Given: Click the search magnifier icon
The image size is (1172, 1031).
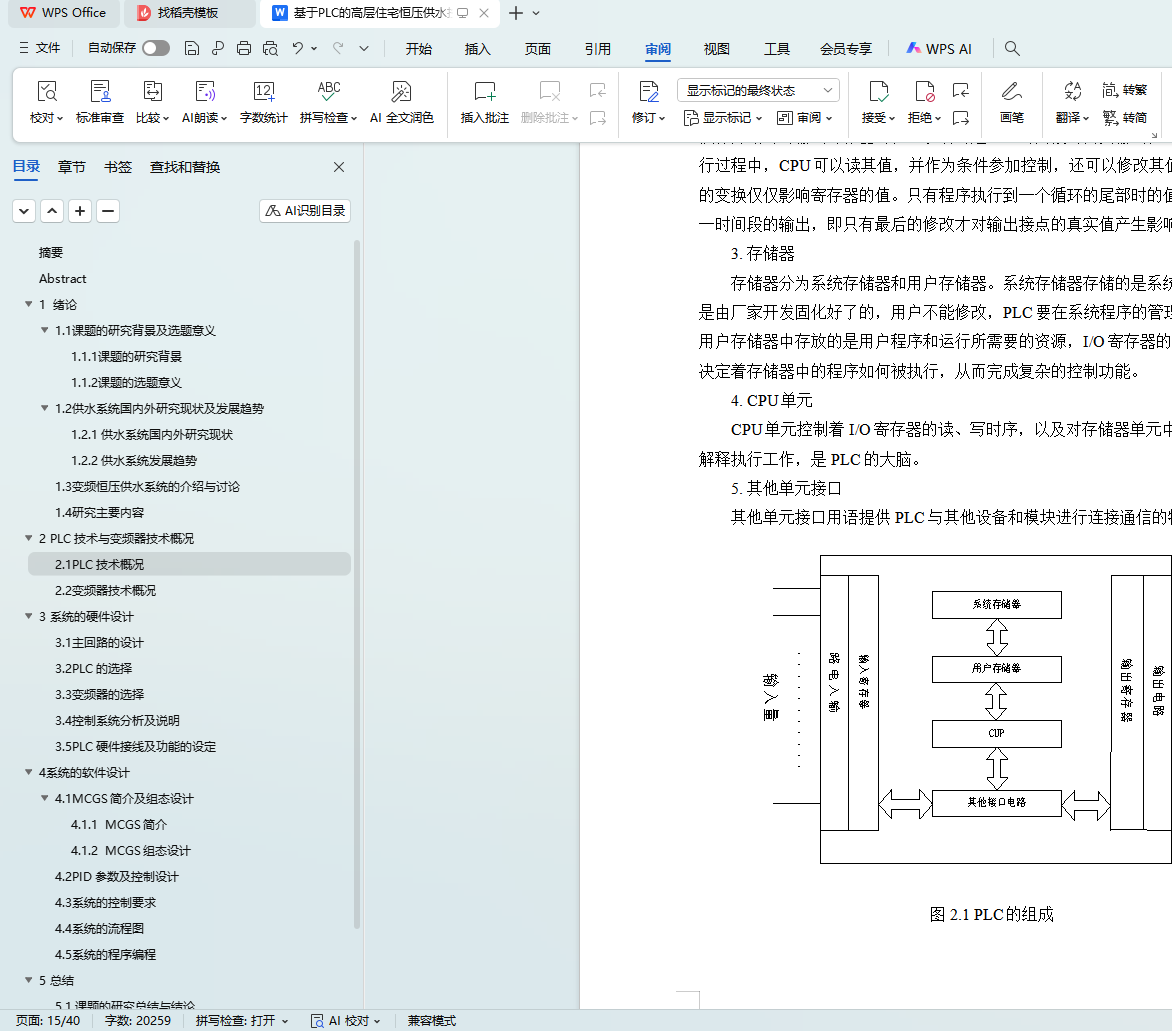Looking at the screenshot, I should [1012, 48].
